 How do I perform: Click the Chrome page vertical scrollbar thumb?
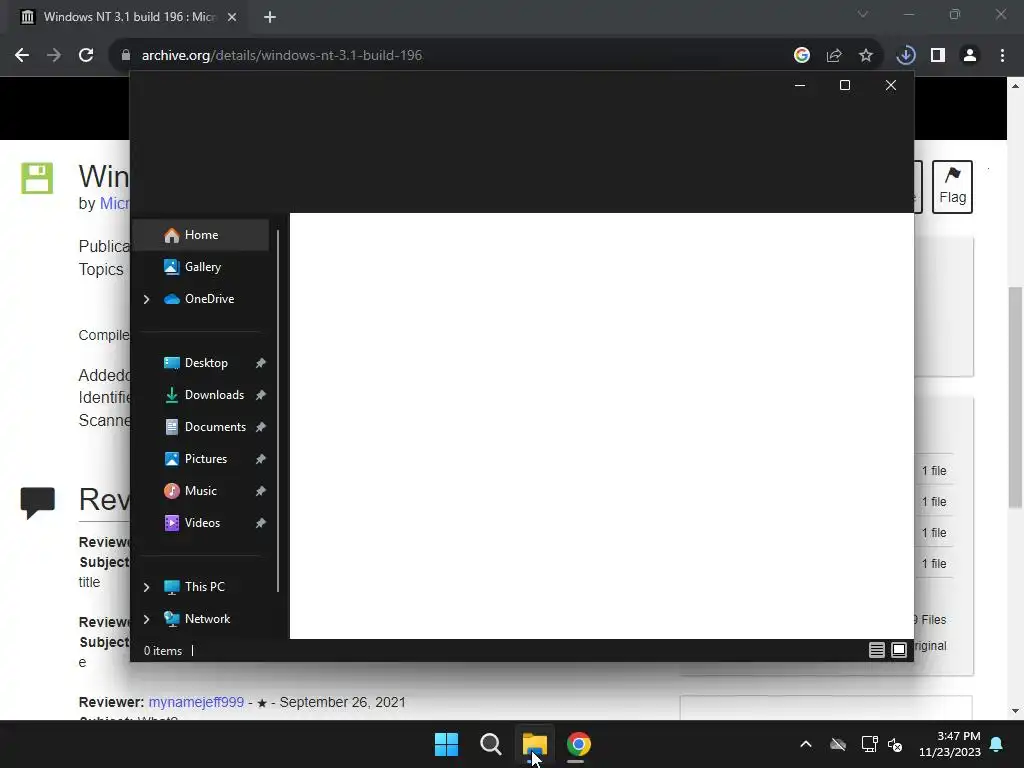tap(1016, 397)
